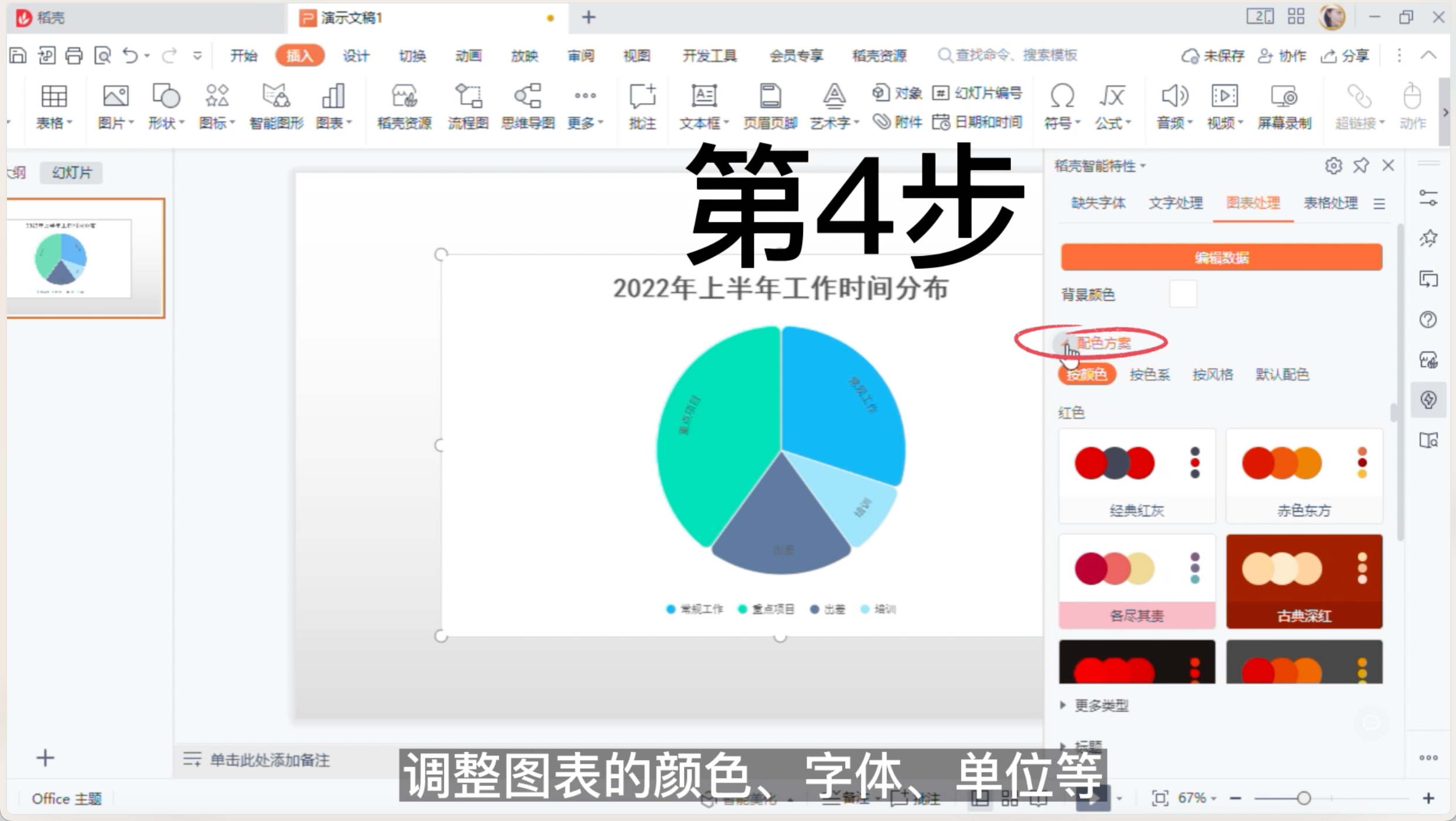Open 页眉页脚 header and footer
Screen dimensions: 1456x821
[770, 107]
